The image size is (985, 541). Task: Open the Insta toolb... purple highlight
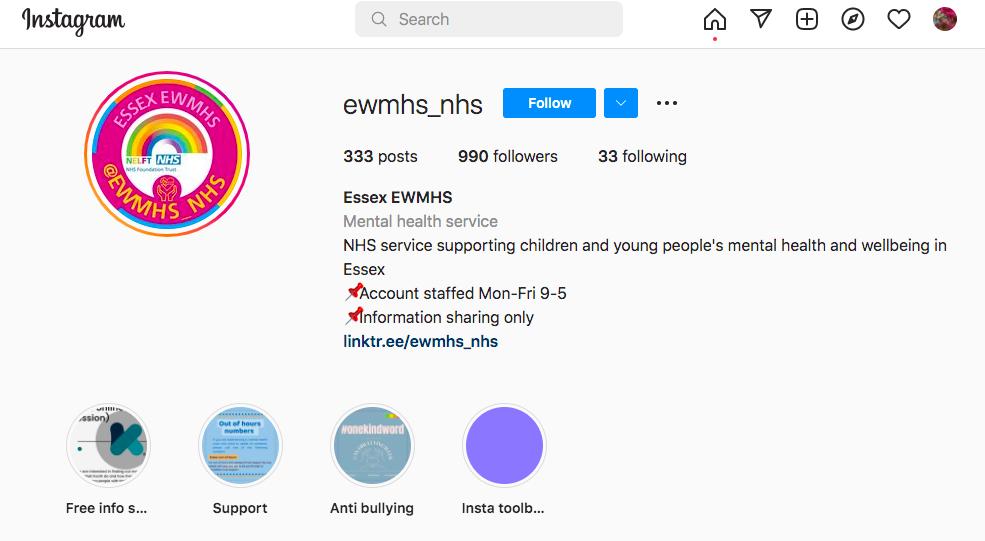504,445
